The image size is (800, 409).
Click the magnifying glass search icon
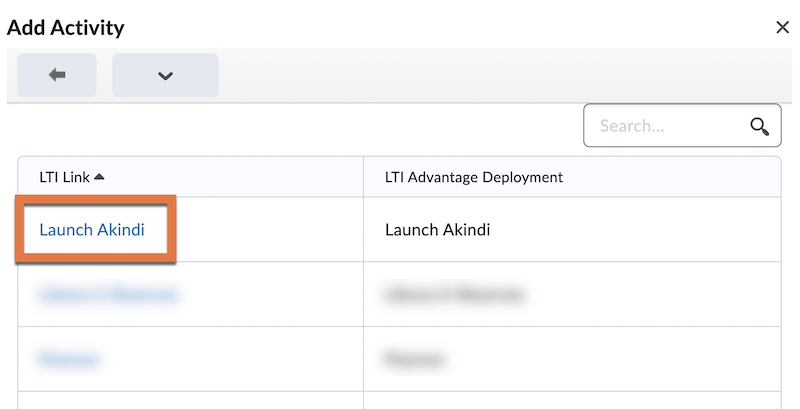point(759,126)
